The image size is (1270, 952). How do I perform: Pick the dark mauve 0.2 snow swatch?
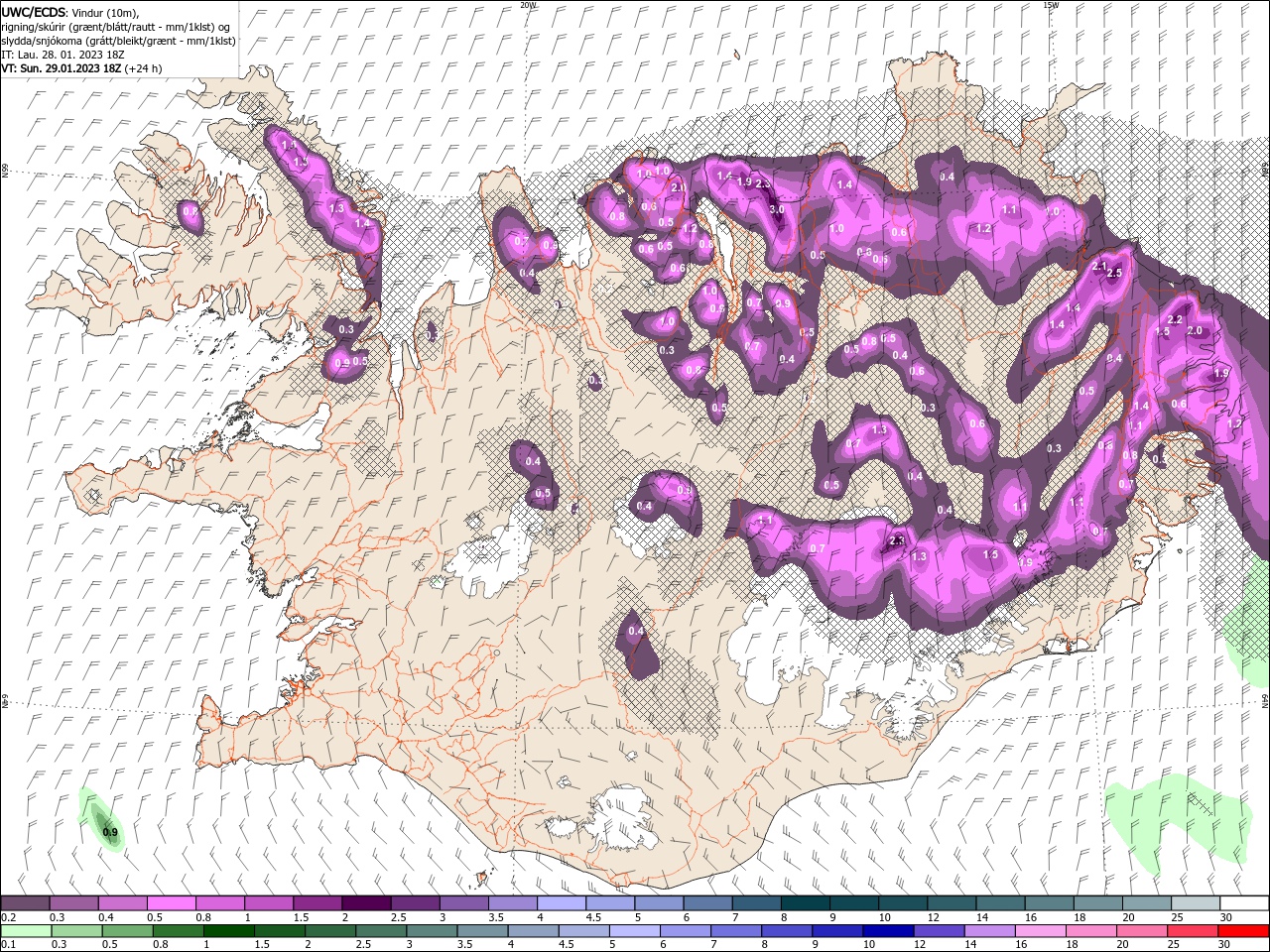[x=25, y=903]
